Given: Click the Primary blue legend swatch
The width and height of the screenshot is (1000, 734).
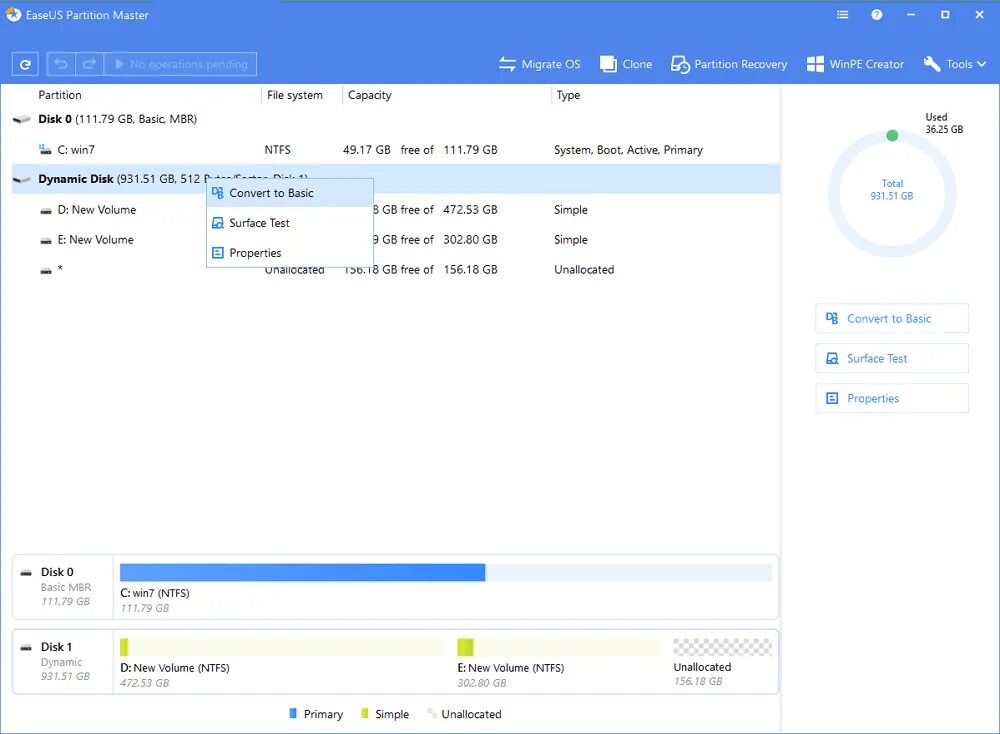Looking at the screenshot, I should (x=293, y=714).
